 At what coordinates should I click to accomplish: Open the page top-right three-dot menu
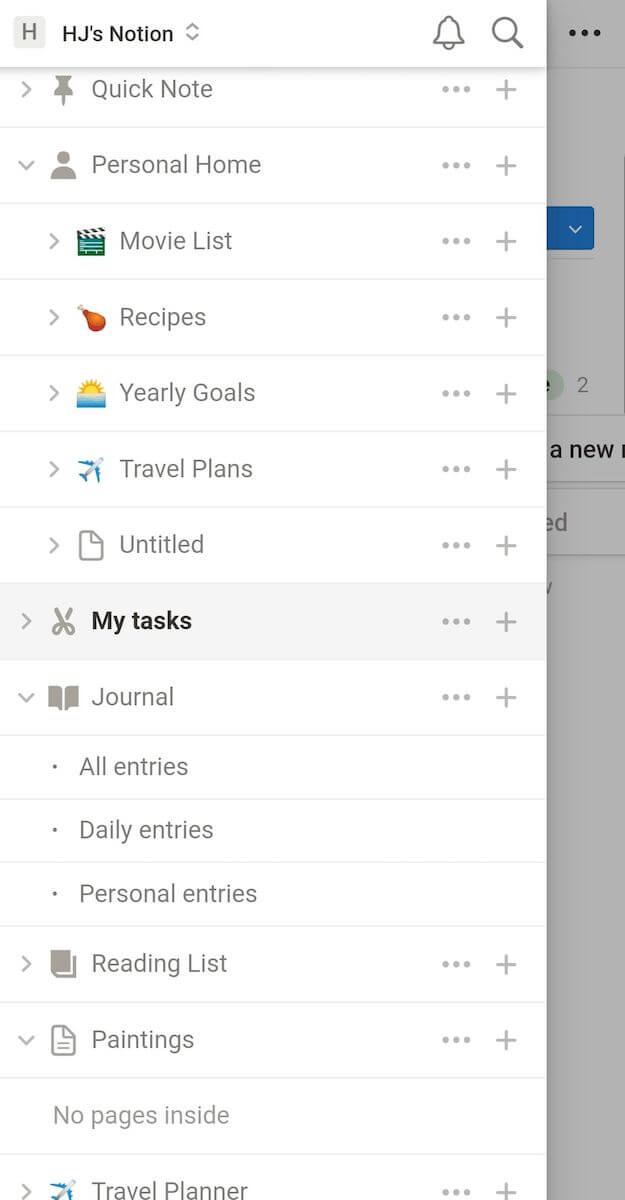tap(585, 33)
